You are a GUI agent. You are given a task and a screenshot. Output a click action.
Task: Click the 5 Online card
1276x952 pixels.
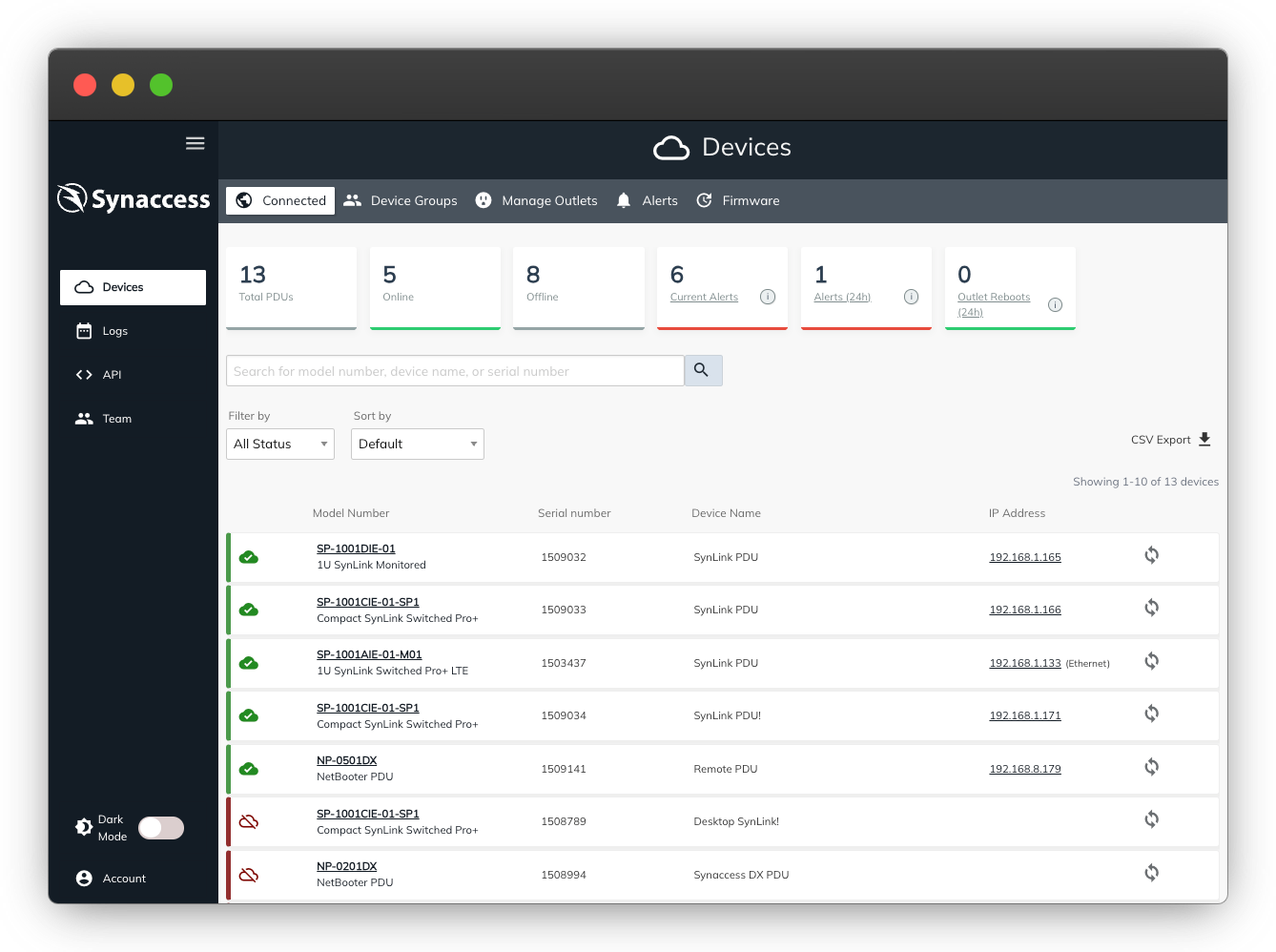pyautogui.click(x=435, y=288)
